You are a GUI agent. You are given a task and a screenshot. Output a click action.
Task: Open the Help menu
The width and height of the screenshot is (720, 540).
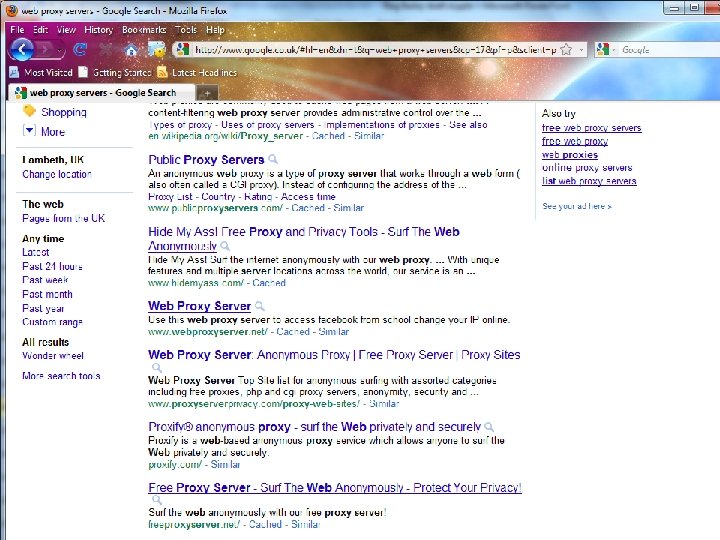[215, 30]
